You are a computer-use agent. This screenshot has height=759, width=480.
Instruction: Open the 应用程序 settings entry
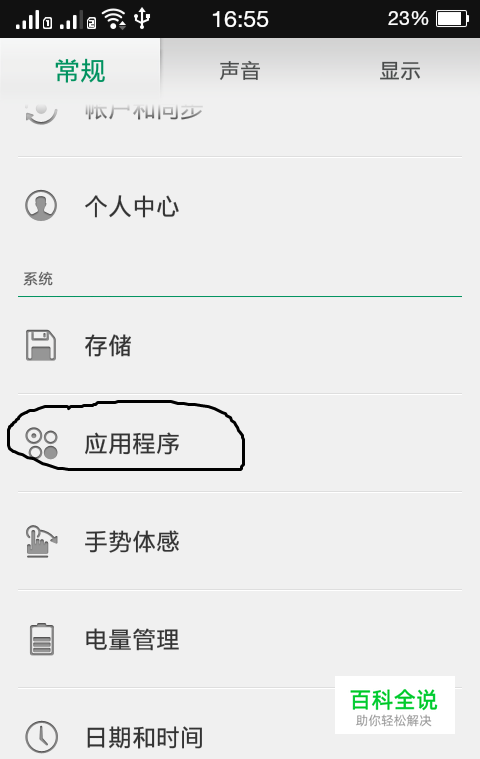point(240,443)
